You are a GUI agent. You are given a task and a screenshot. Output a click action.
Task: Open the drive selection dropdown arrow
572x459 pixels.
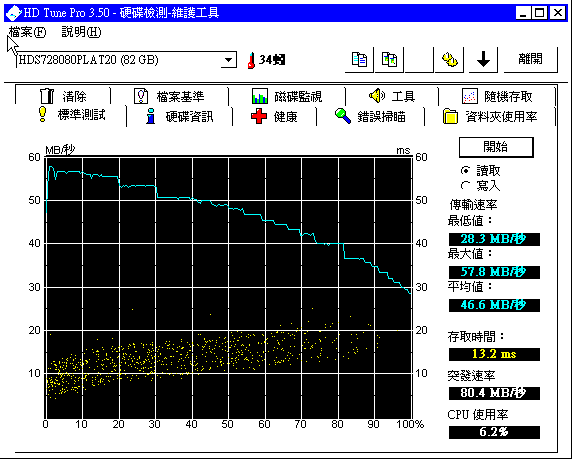[228, 60]
